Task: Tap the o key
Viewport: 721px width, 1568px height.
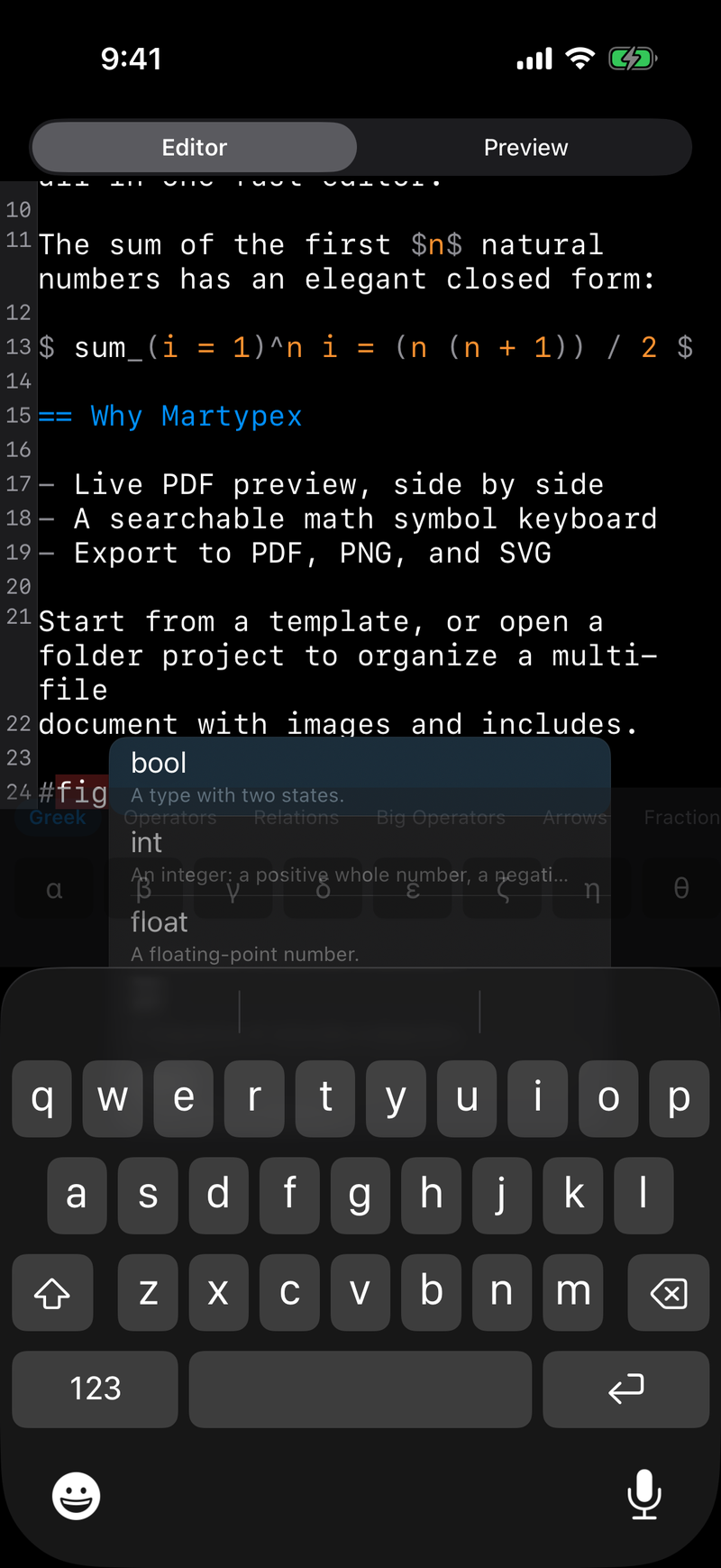Action: (608, 1098)
